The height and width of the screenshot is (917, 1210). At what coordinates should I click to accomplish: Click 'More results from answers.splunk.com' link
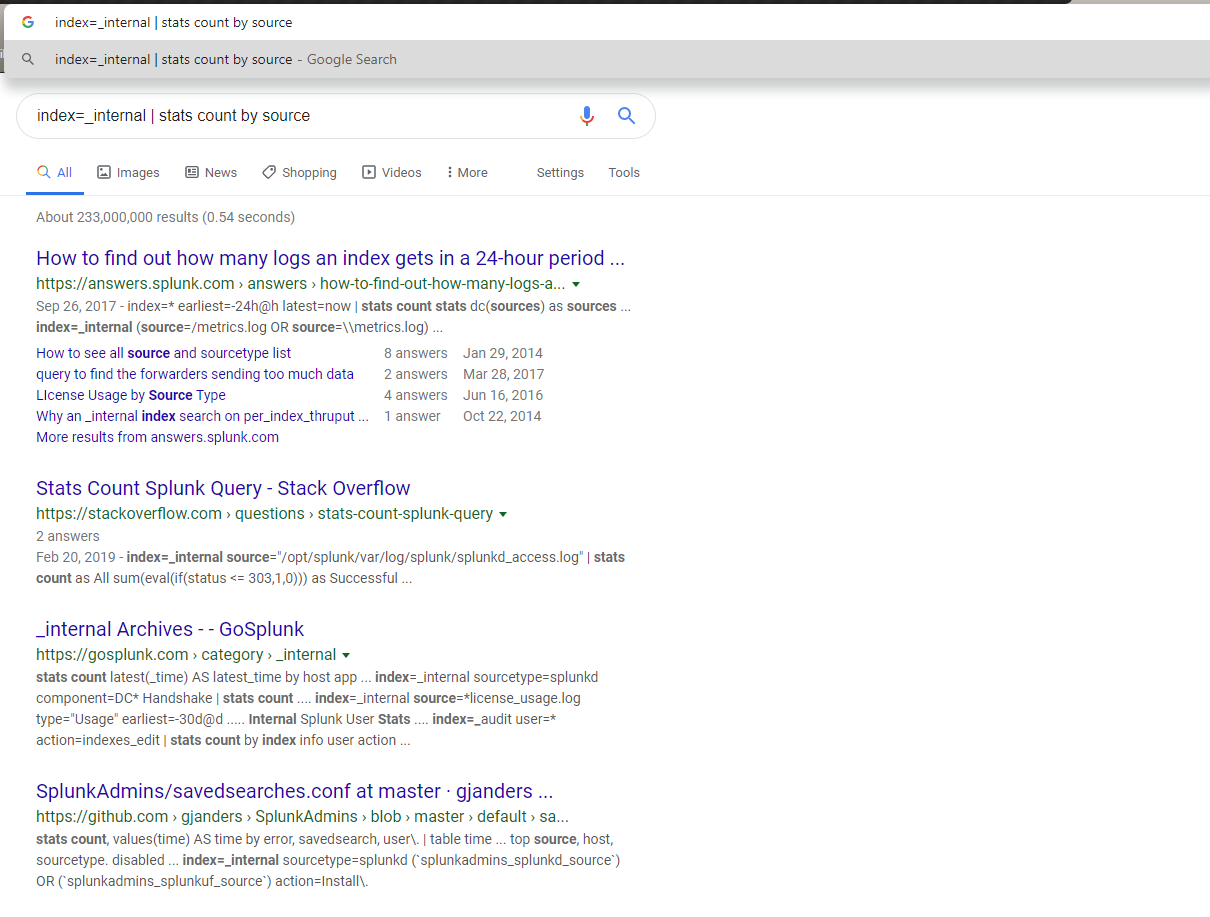157,437
